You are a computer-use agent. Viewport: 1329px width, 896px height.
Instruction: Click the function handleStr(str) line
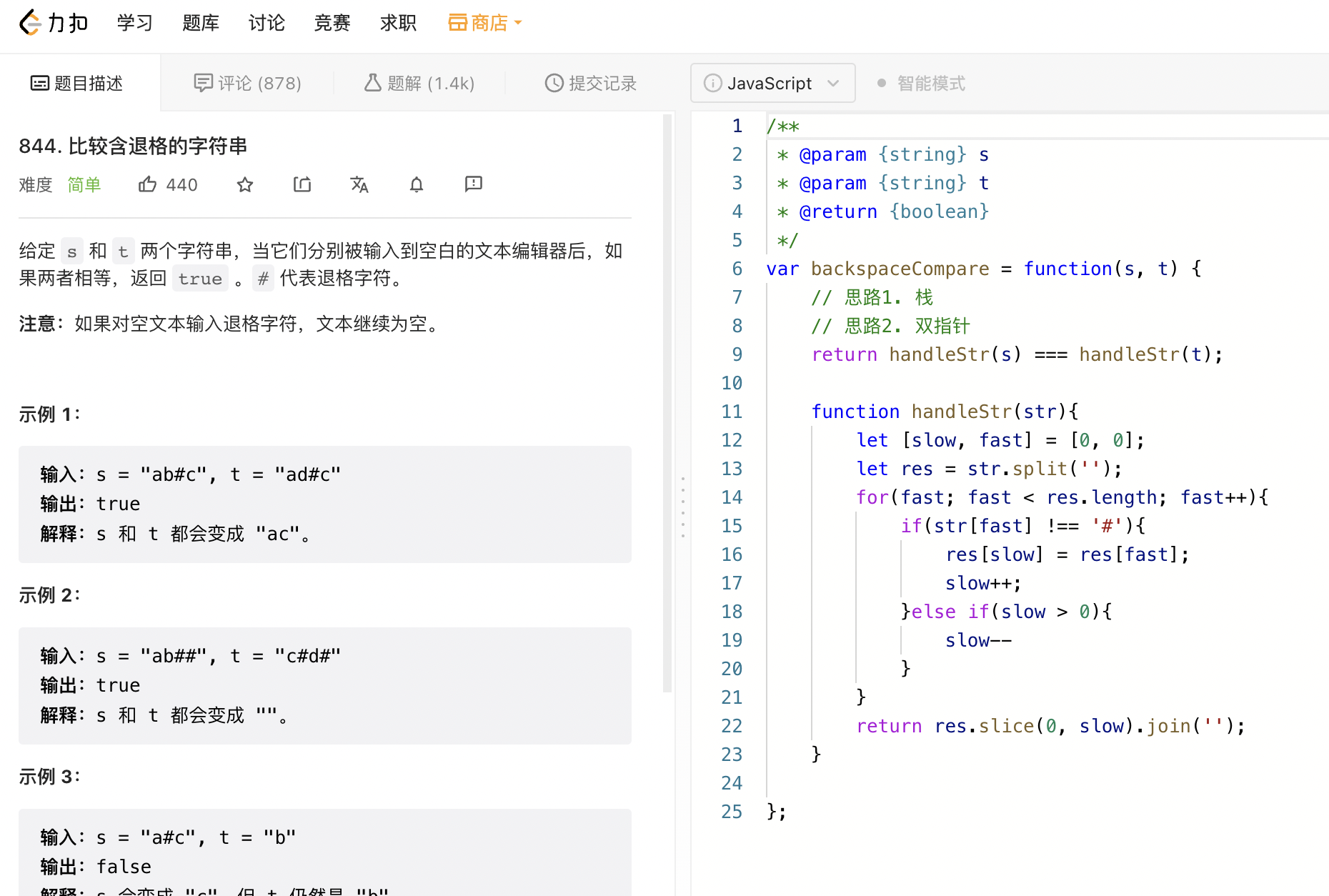point(945,412)
